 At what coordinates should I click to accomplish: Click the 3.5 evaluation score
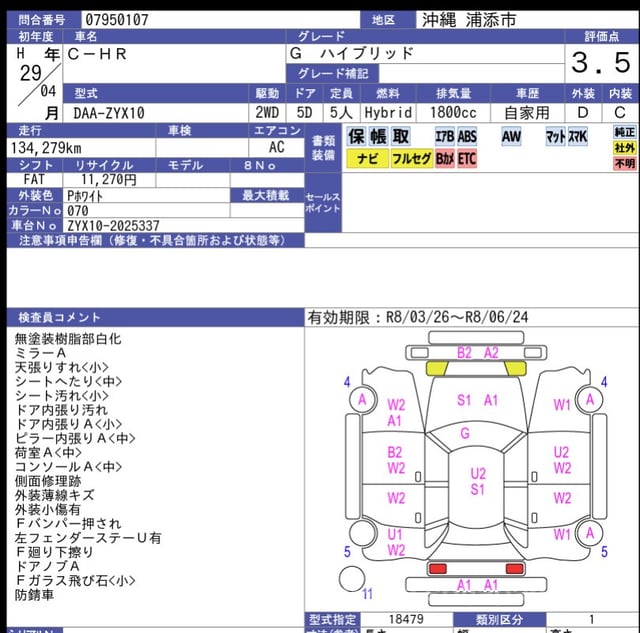pyautogui.click(x=600, y=65)
